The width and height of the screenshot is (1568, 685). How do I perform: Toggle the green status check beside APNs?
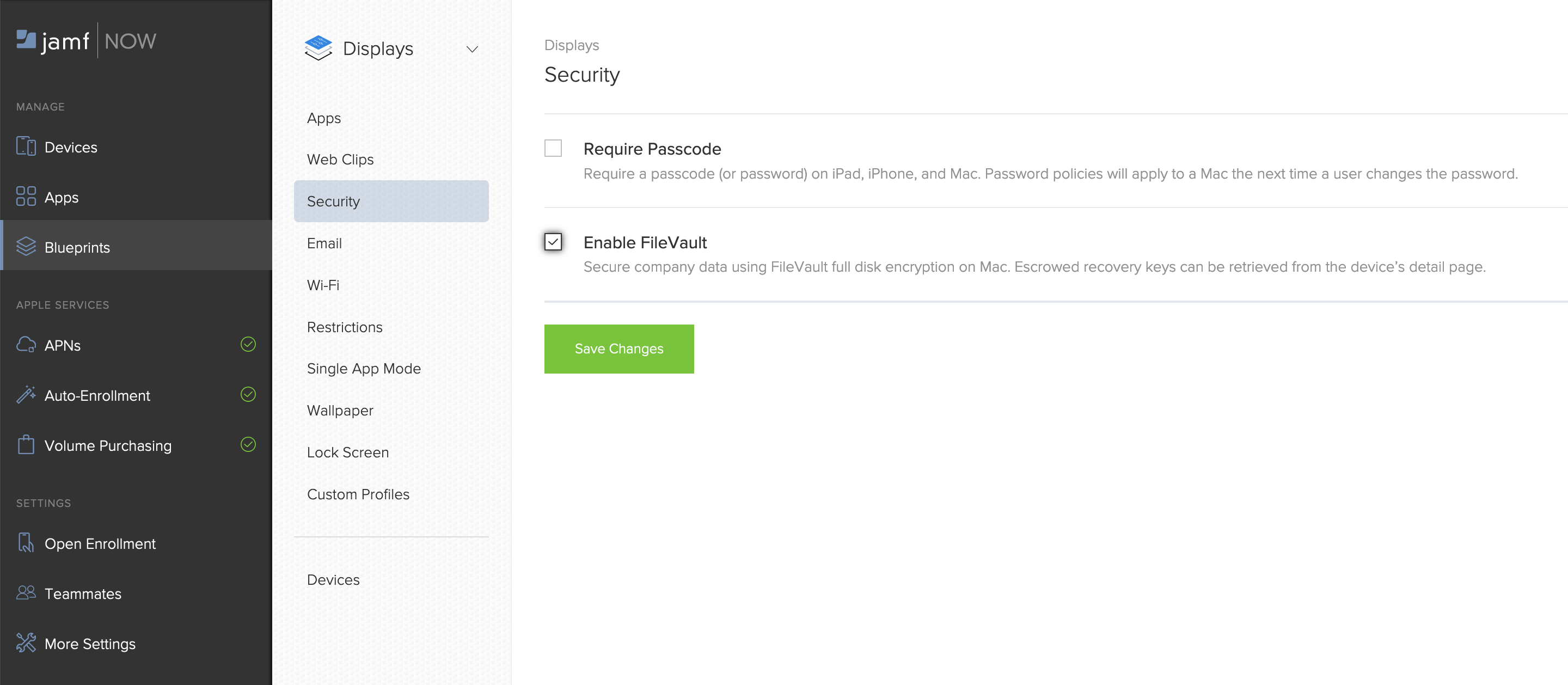(x=248, y=344)
